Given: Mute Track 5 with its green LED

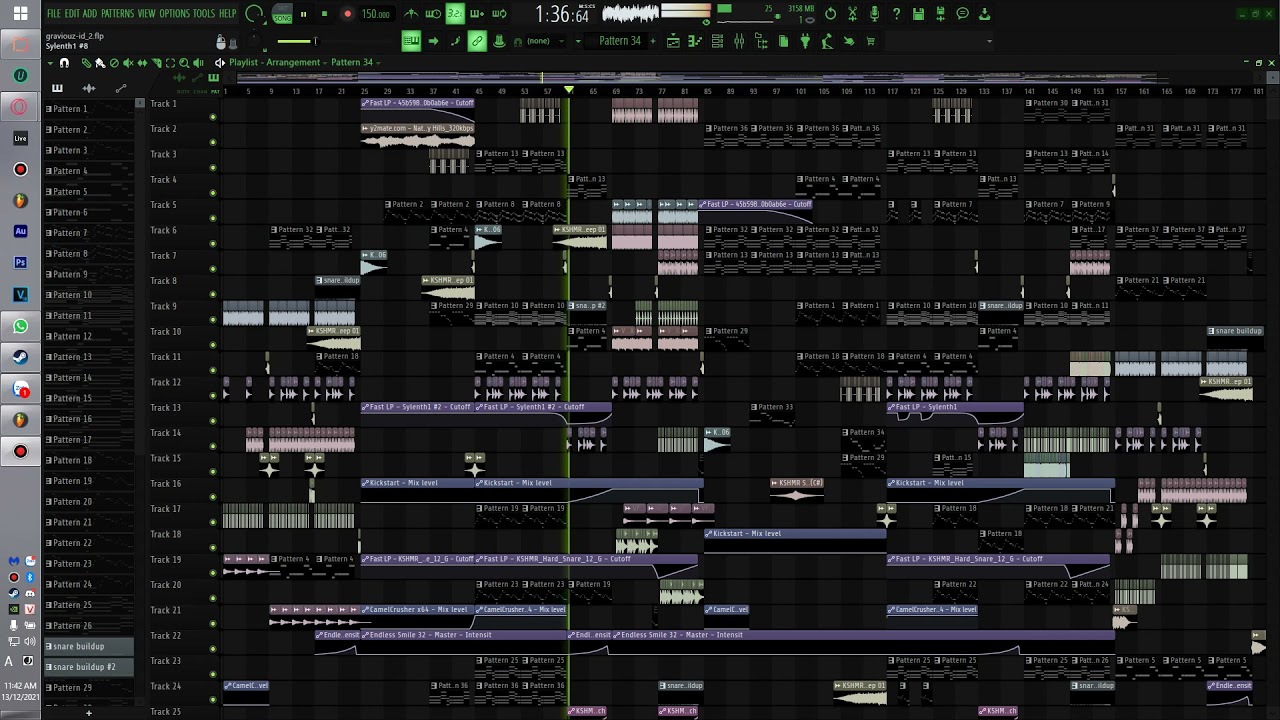Looking at the screenshot, I should (x=213, y=218).
